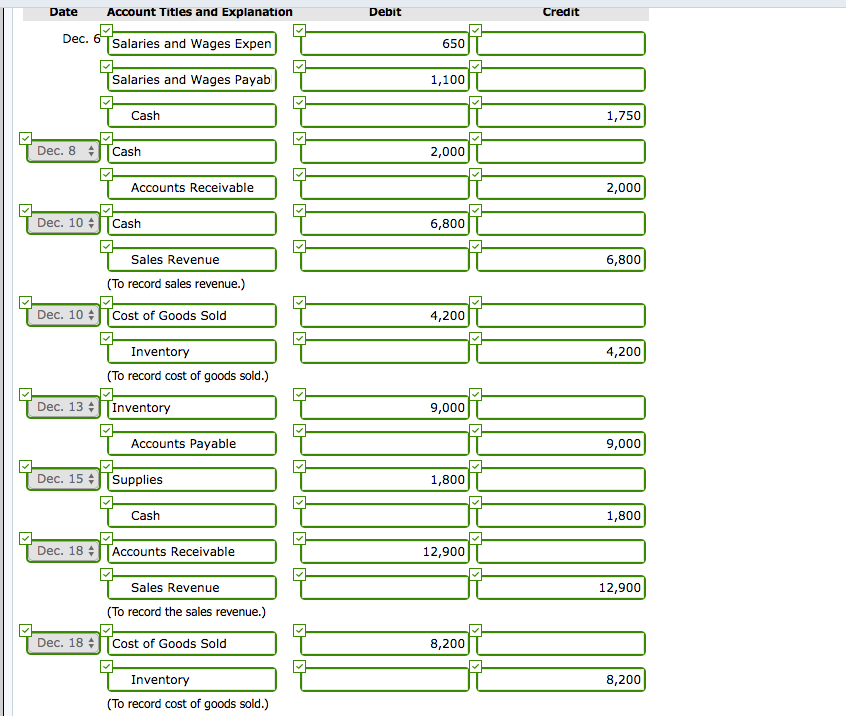Click the debit field showing 1,100
Image resolution: width=846 pixels, height=716 pixels.
(x=385, y=80)
